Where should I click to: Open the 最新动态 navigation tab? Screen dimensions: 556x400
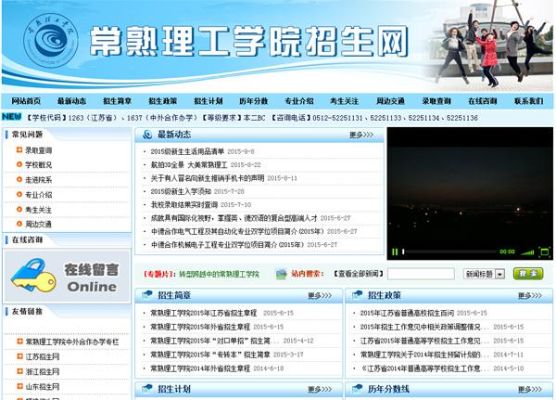click(72, 101)
